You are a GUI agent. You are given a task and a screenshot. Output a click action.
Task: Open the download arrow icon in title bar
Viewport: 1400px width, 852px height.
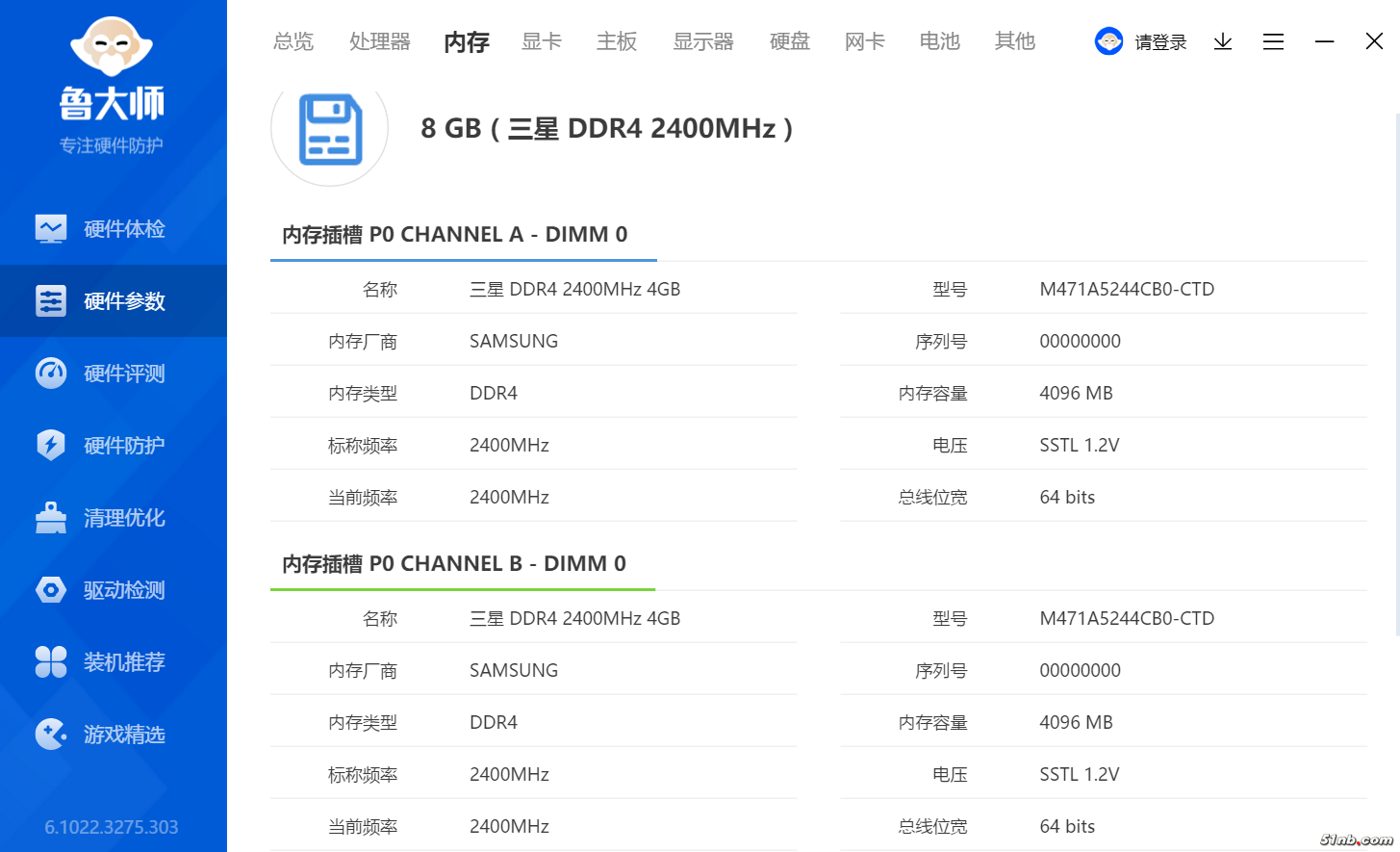click(x=1223, y=41)
